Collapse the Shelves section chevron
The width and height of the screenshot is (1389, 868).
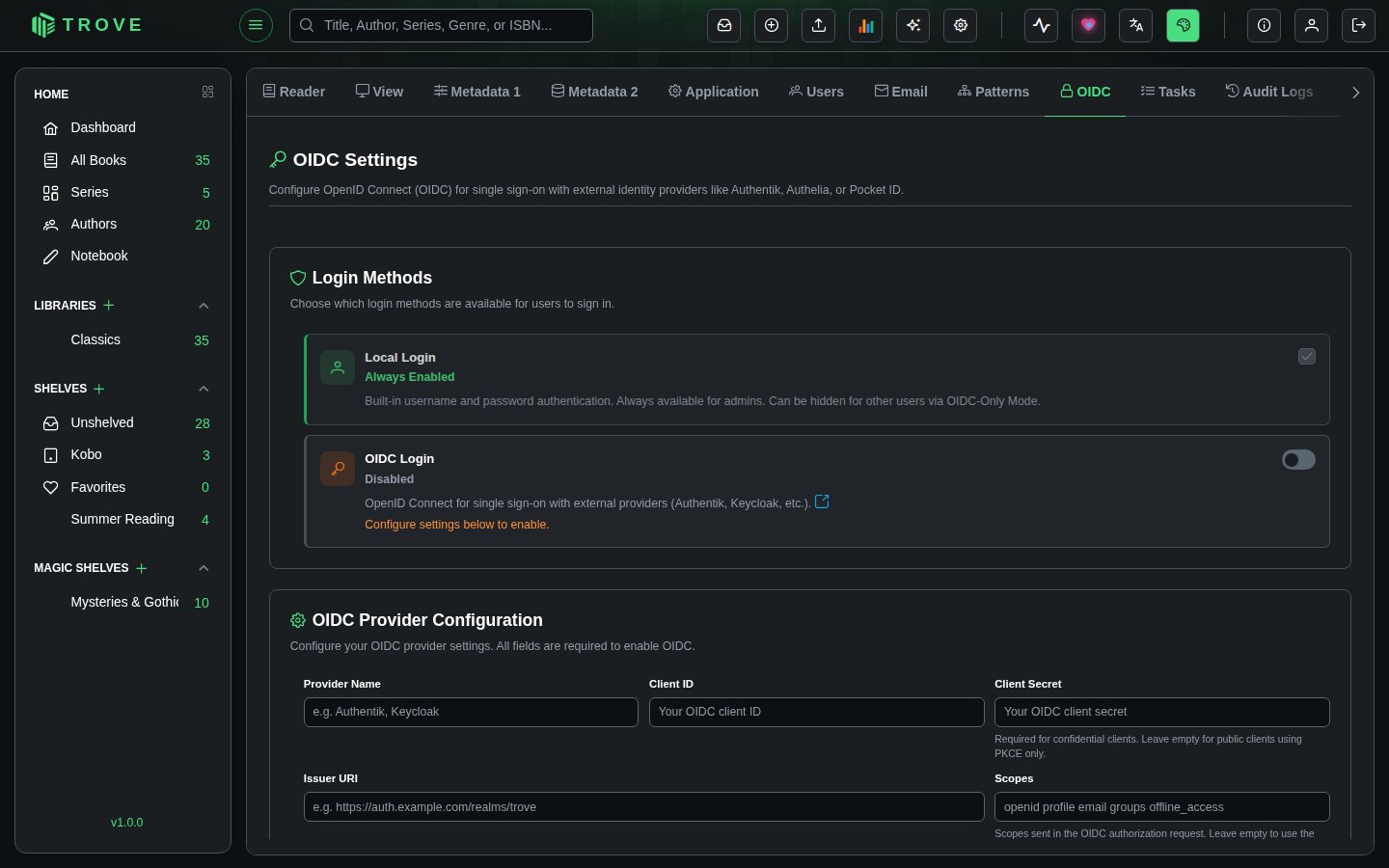click(204, 389)
